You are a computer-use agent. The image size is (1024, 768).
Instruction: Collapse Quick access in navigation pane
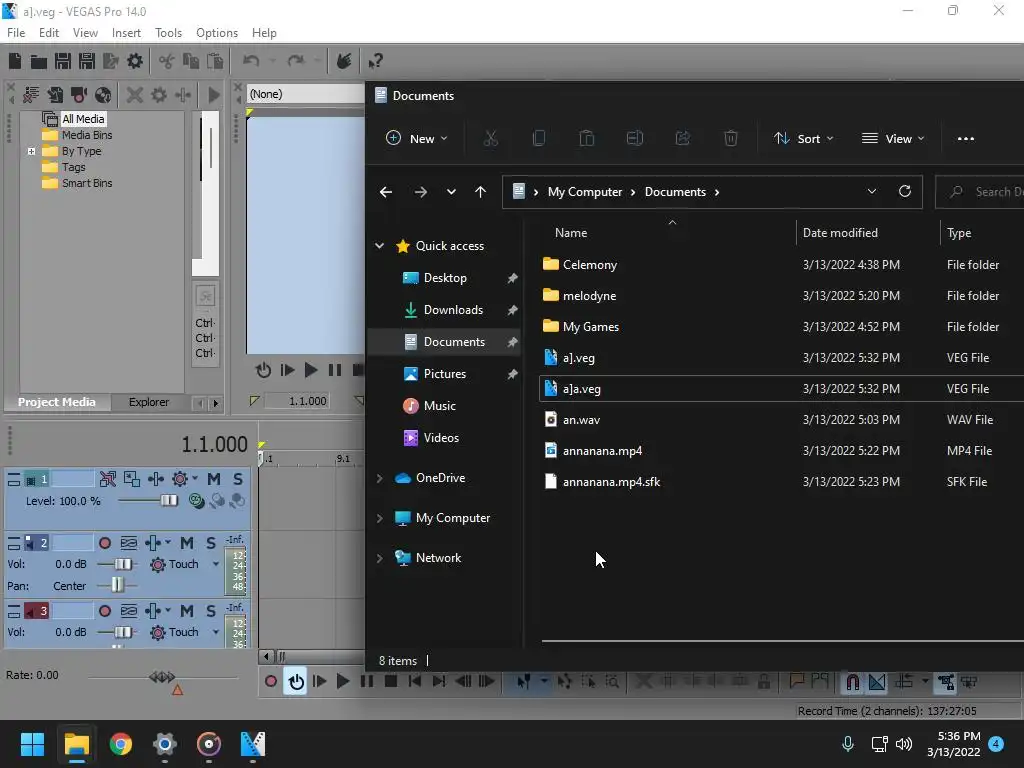379,246
